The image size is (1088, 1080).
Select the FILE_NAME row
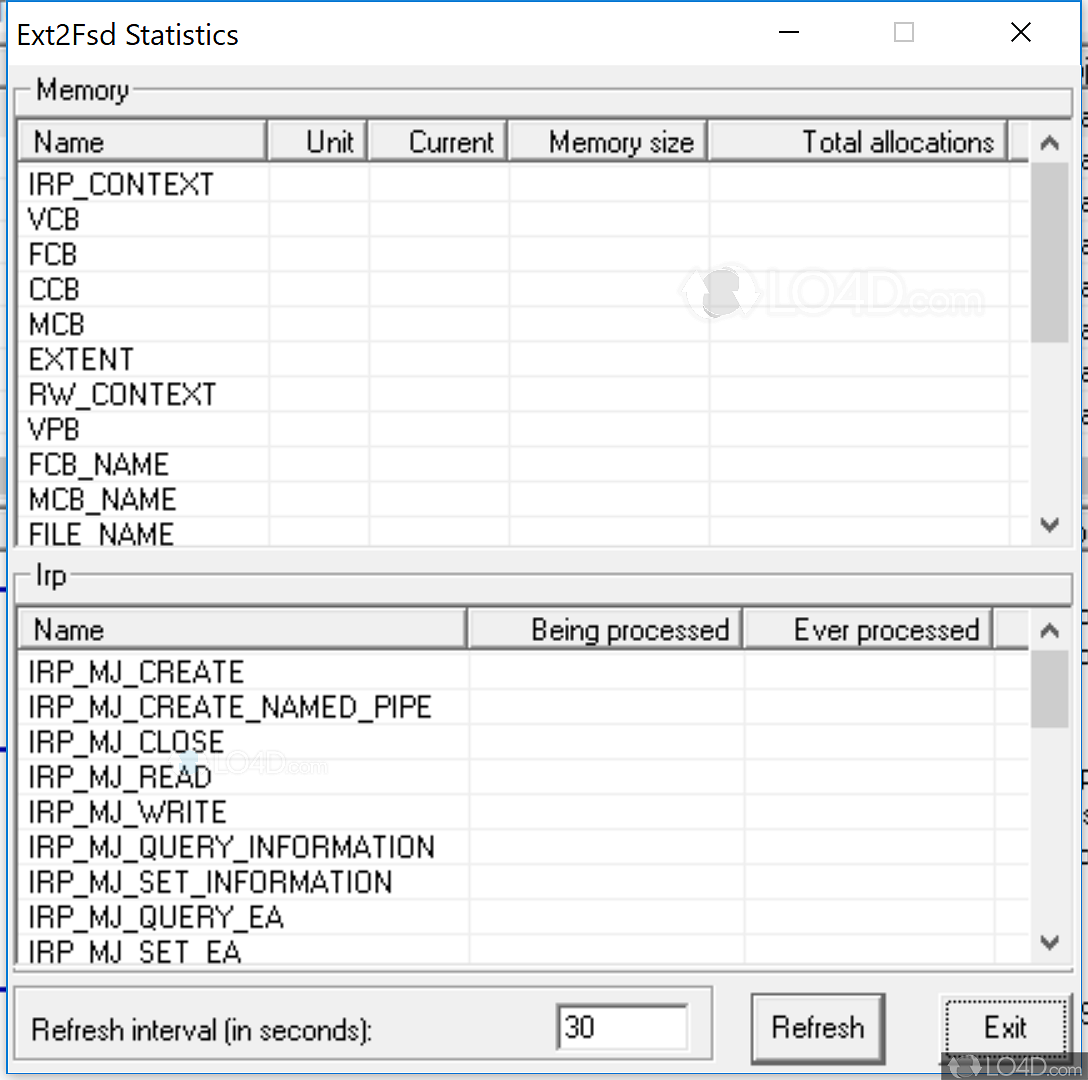[x=524, y=533]
